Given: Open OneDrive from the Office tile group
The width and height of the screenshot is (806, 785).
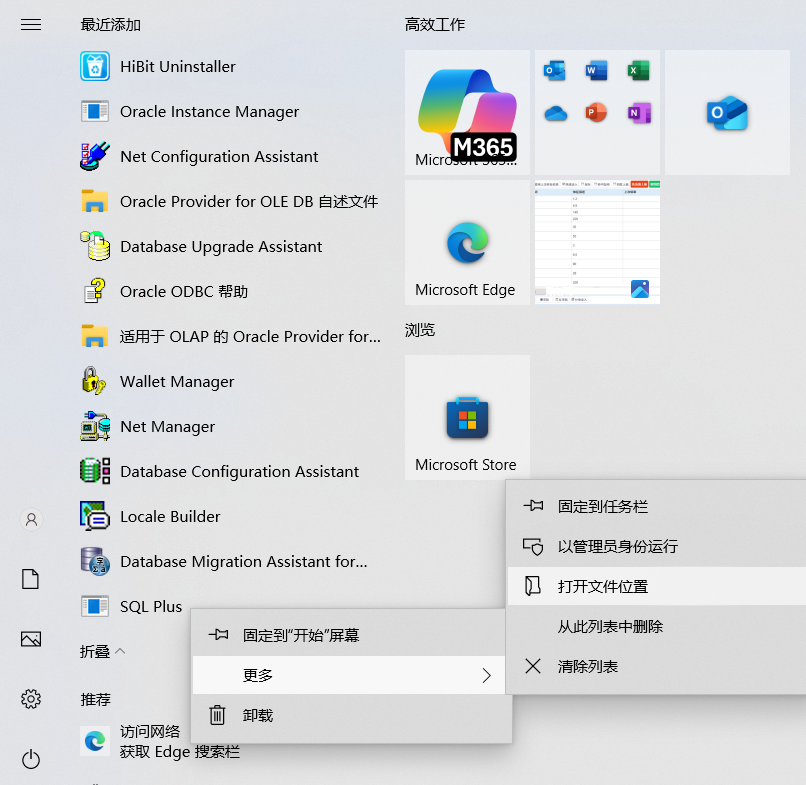Looking at the screenshot, I should (x=555, y=113).
